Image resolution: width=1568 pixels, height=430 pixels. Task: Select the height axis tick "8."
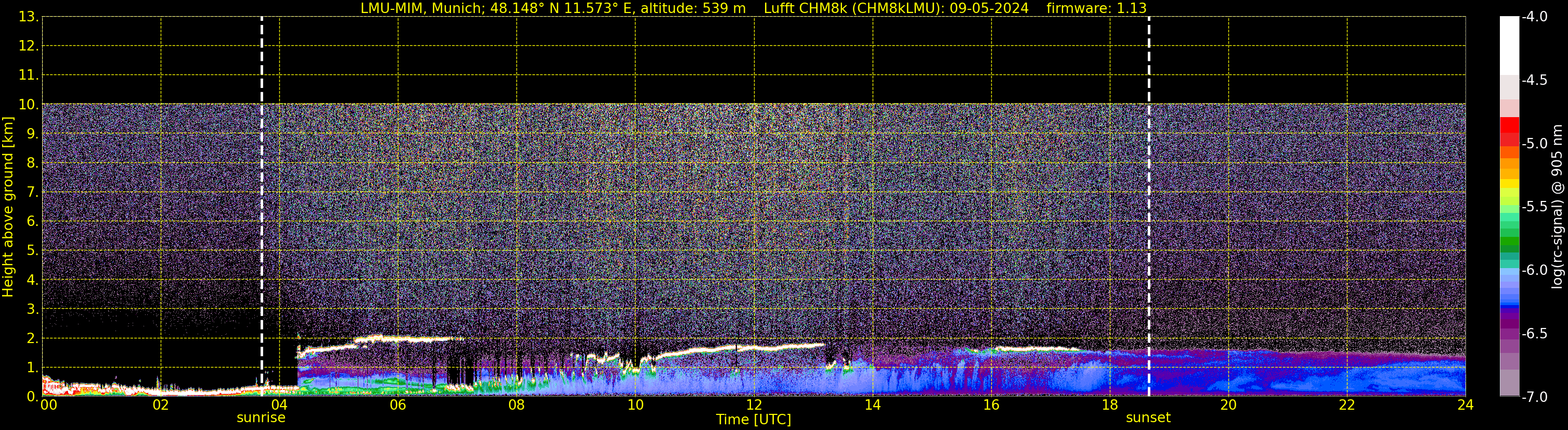tap(32, 163)
